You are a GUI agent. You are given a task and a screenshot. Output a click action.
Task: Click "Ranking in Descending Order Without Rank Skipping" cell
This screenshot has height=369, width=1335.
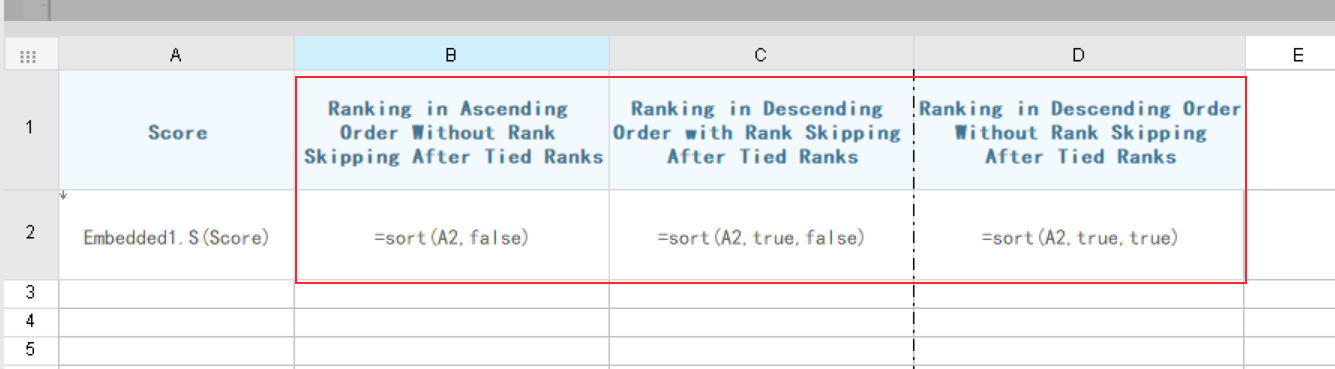[x=1079, y=131]
